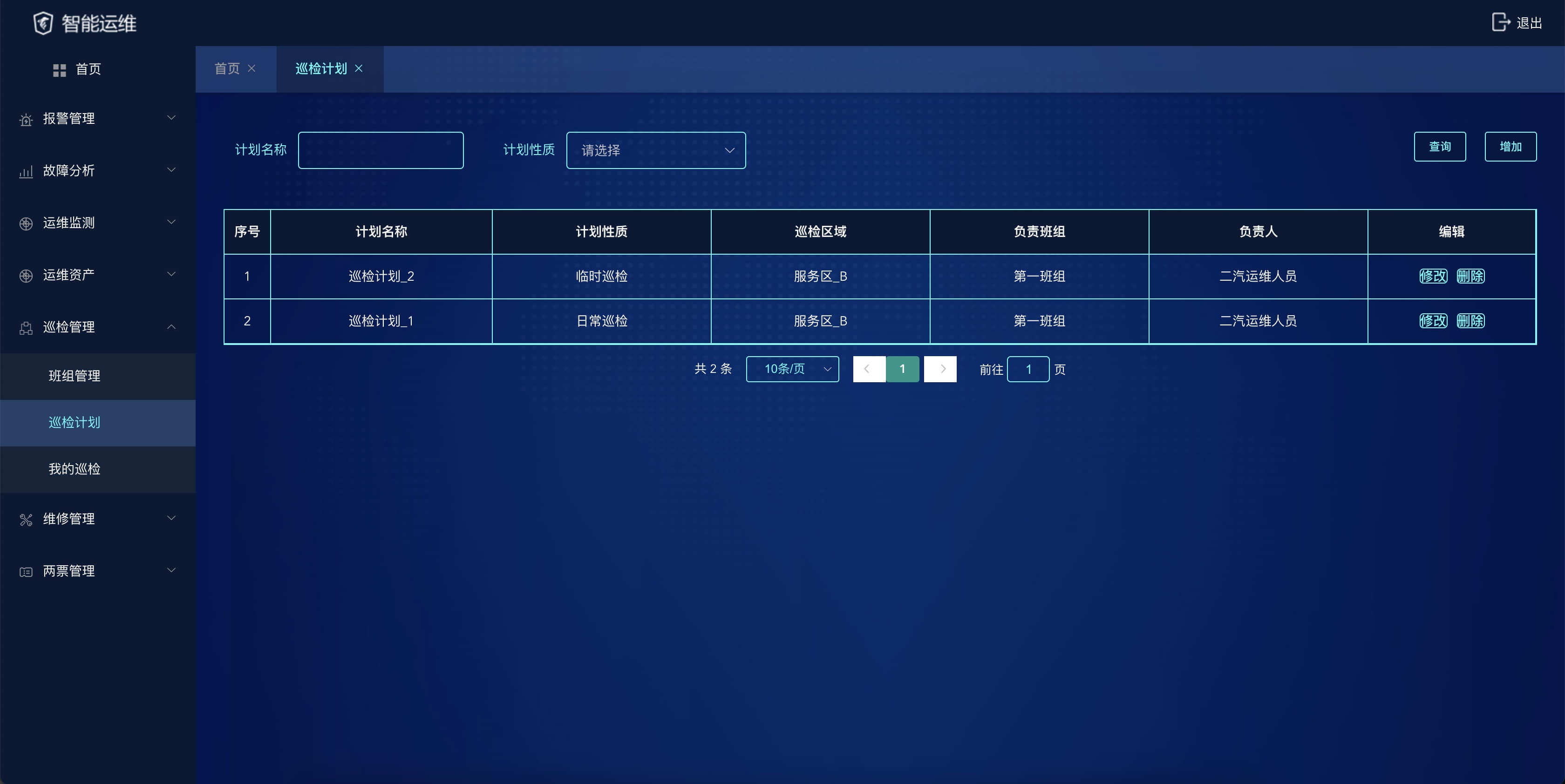The height and width of the screenshot is (784, 1565).
Task: Click the 两票管理 two-ticket management icon
Action: [26, 571]
